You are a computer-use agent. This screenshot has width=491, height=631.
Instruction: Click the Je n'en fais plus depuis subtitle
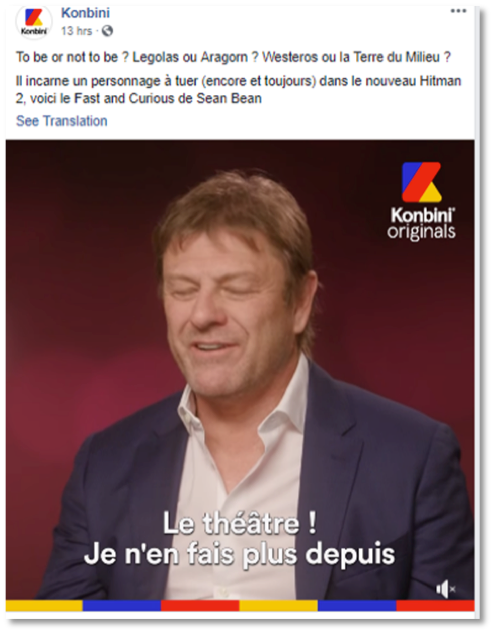tap(239, 555)
